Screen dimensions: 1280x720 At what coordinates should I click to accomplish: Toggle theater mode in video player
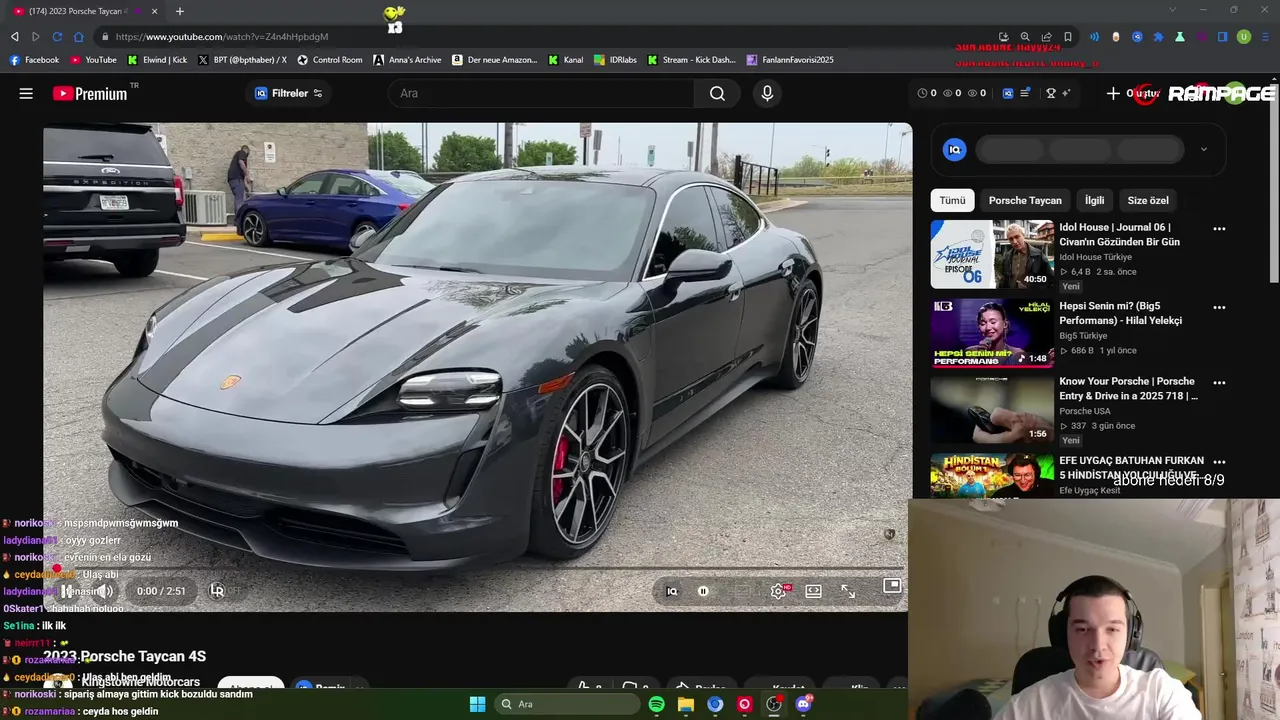click(x=814, y=591)
